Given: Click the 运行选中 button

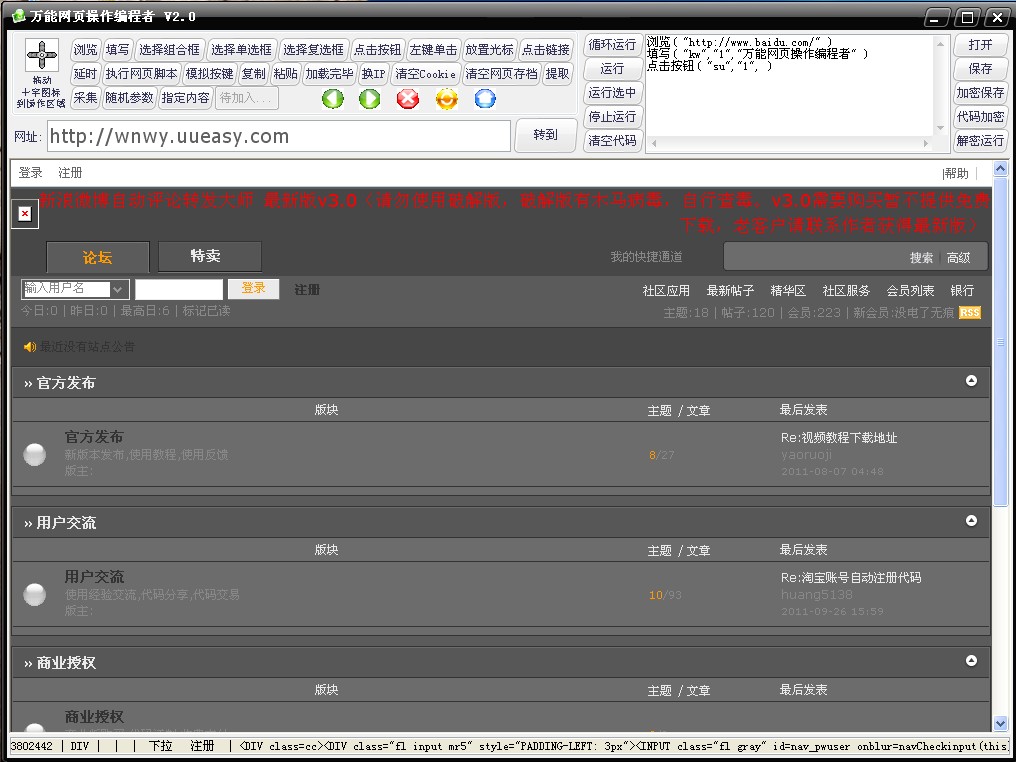Looking at the screenshot, I should [x=612, y=93].
